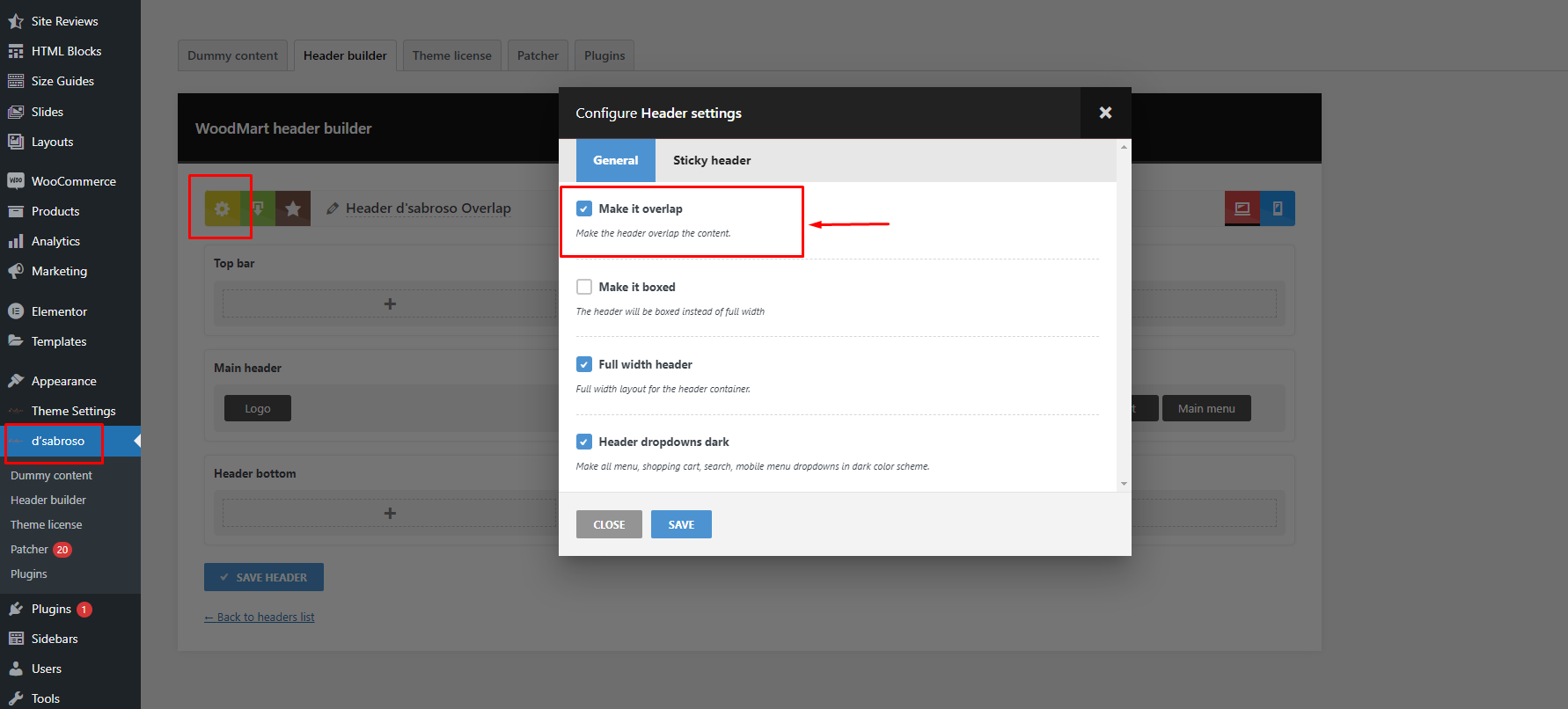1568x709 pixels.
Task: Open Theme Settings menu item
Action: [x=70, y=411]
